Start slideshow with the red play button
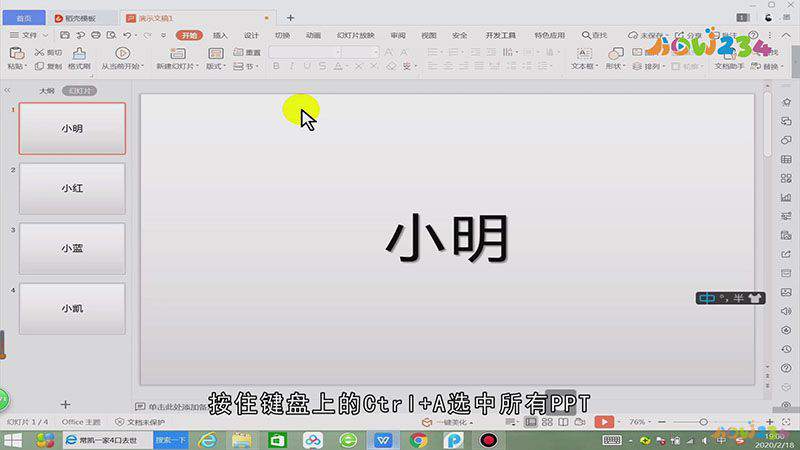Image resolution: width=800 pixels, height=450 pixels. [x=604, y=422]
